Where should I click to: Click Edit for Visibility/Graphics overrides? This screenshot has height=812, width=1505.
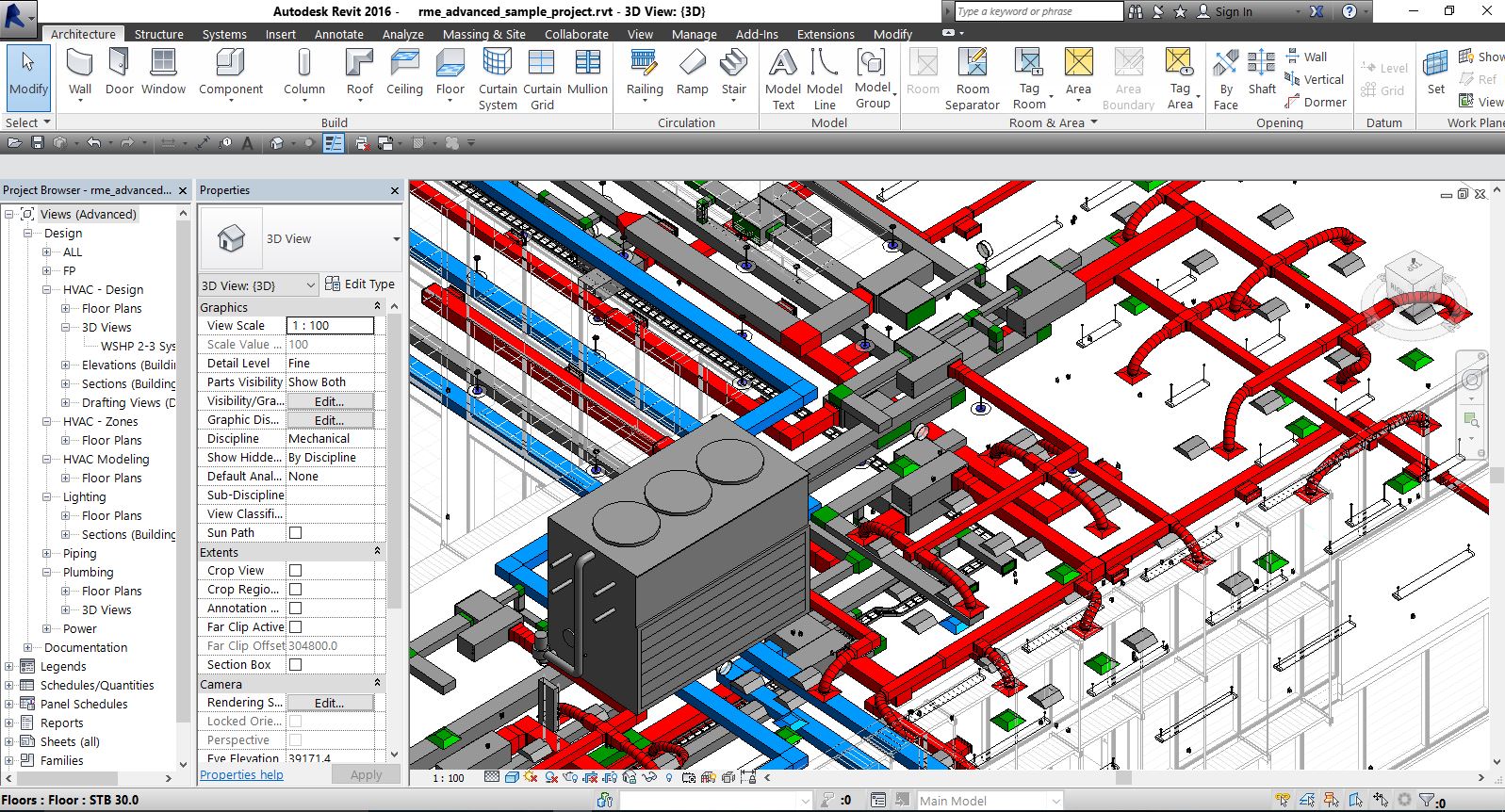[330, 401]
